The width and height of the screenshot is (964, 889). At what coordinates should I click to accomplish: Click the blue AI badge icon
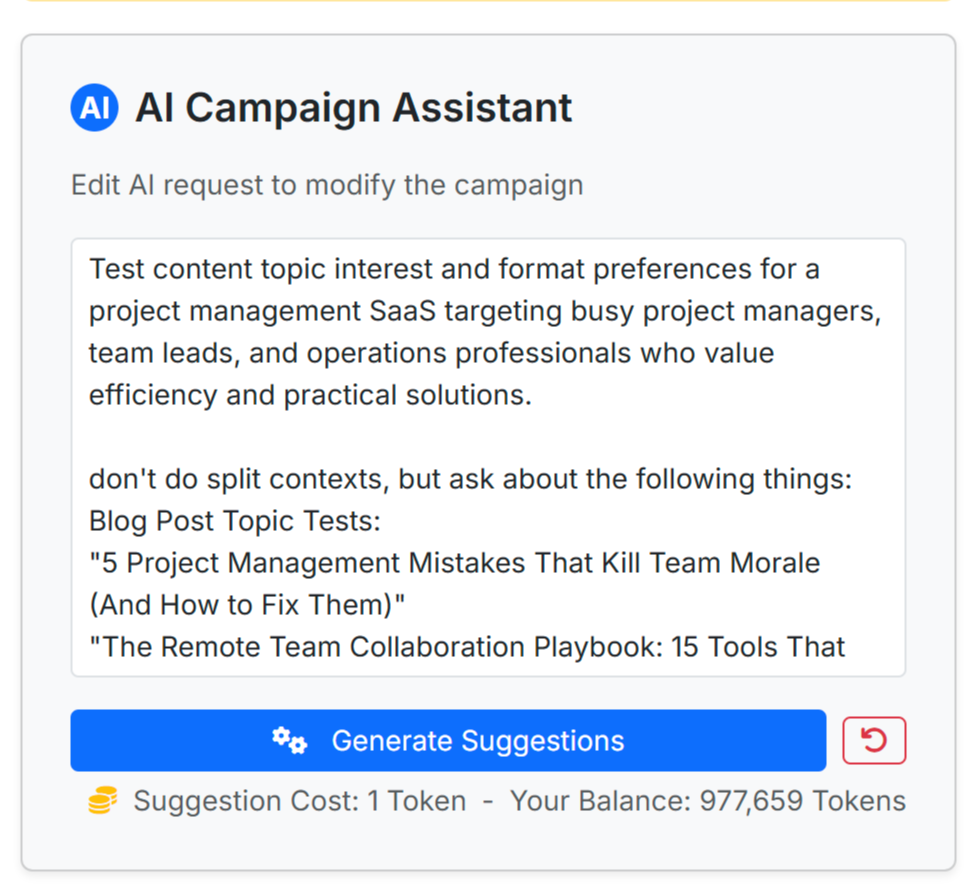click(x=94, y=108)
